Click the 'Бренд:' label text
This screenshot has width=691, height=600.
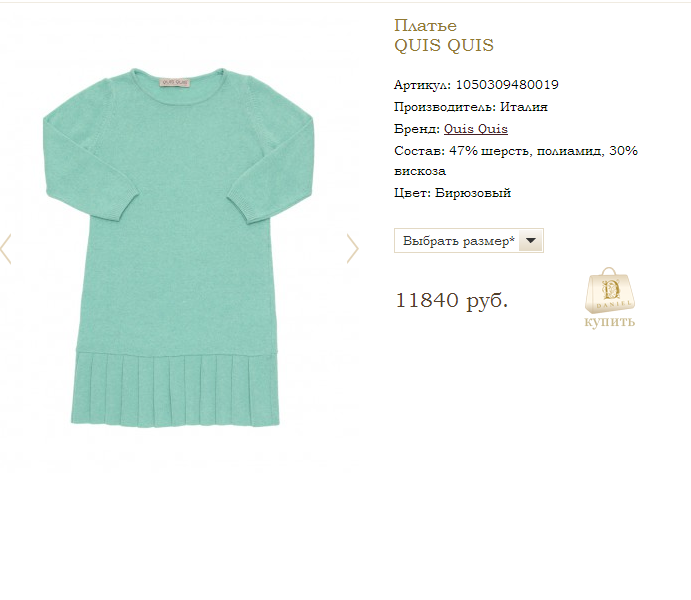[417, 129]
